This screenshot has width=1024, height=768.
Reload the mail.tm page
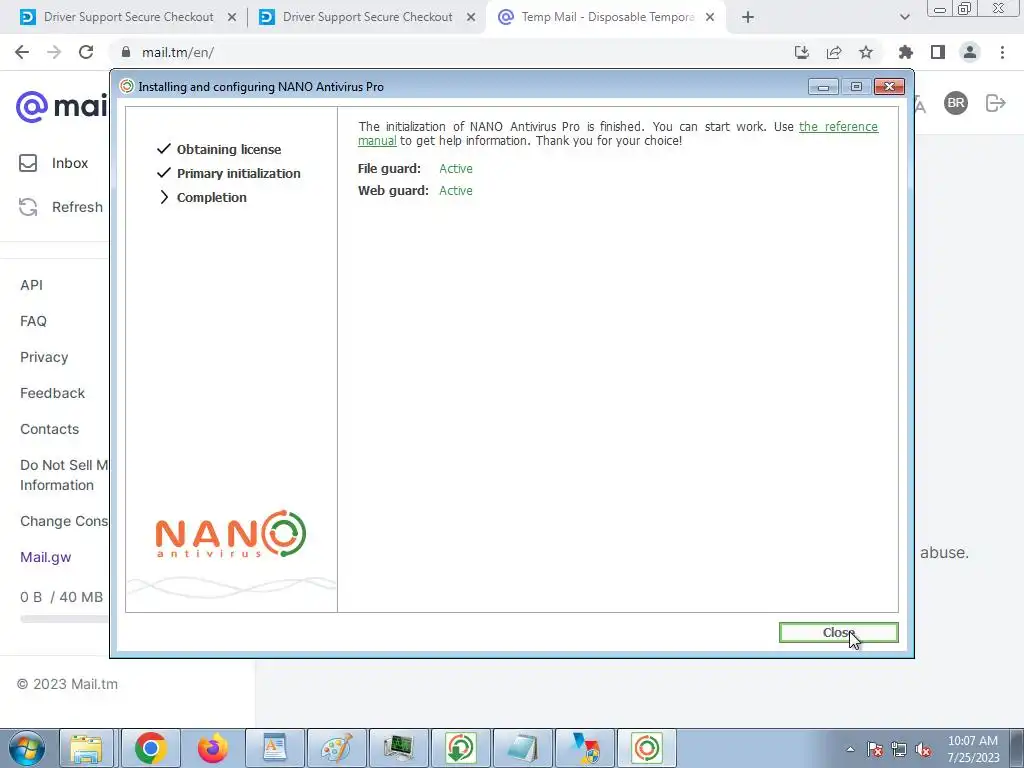86,52
